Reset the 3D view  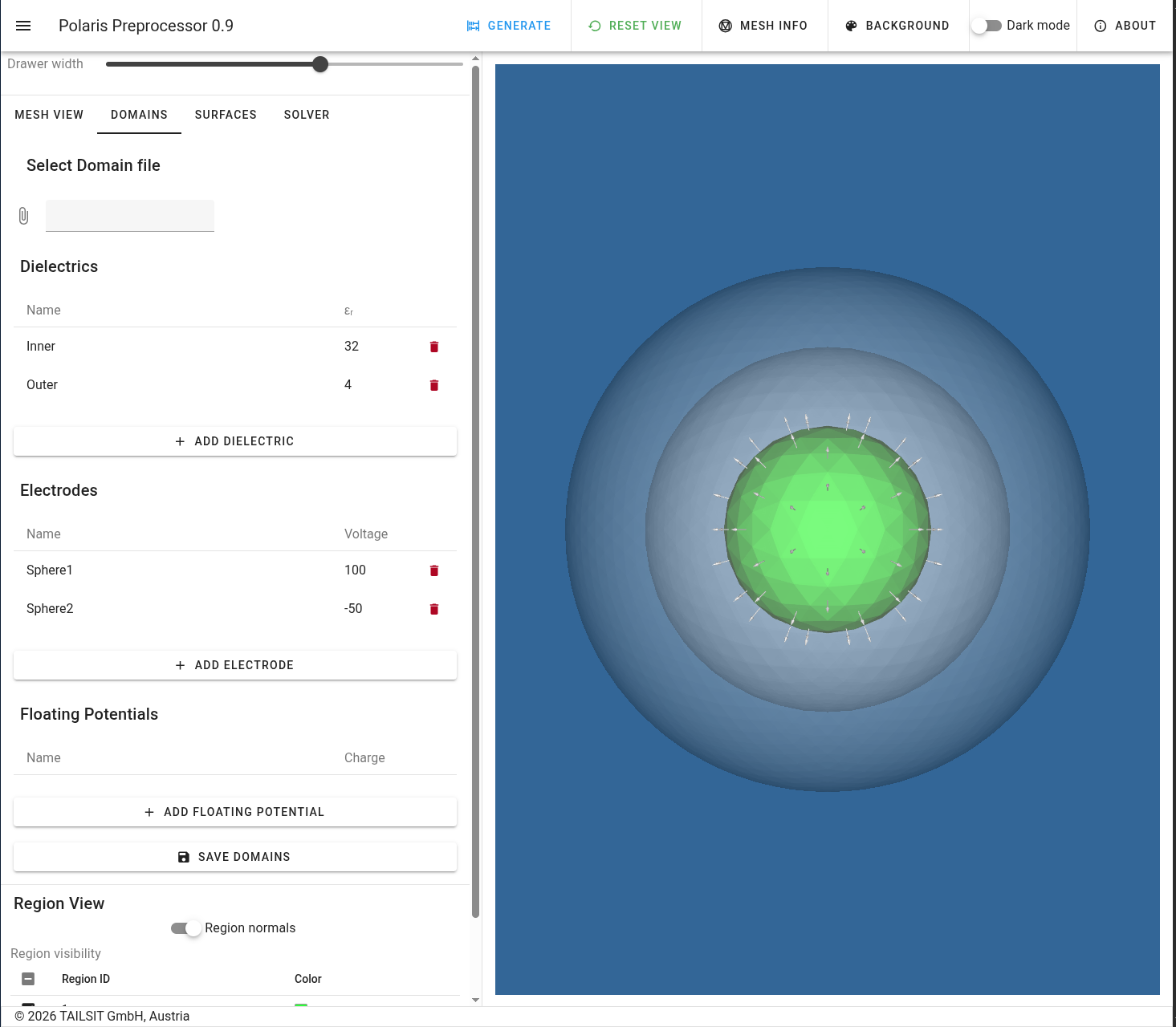[635, 26]
